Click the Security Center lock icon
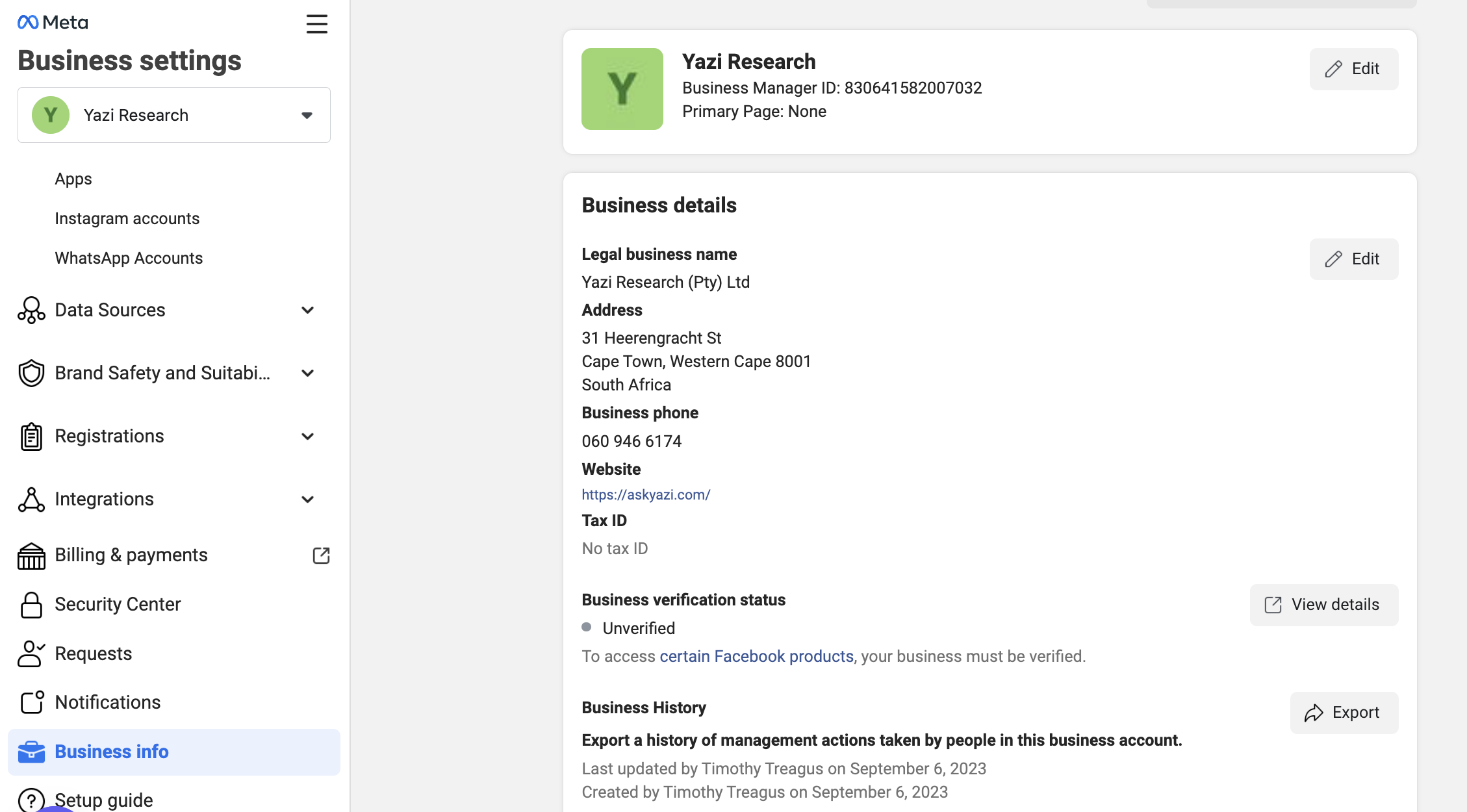This screenshot has height=812, width=1467. click(x=31, y=605)
